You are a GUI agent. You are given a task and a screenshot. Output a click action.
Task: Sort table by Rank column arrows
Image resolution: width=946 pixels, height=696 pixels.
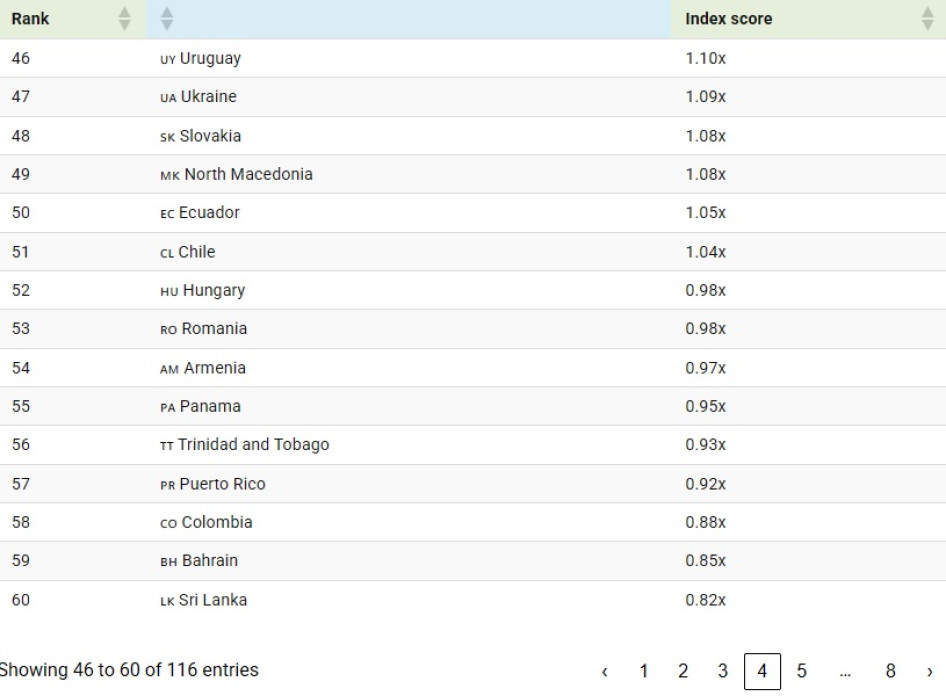point(124,19)
